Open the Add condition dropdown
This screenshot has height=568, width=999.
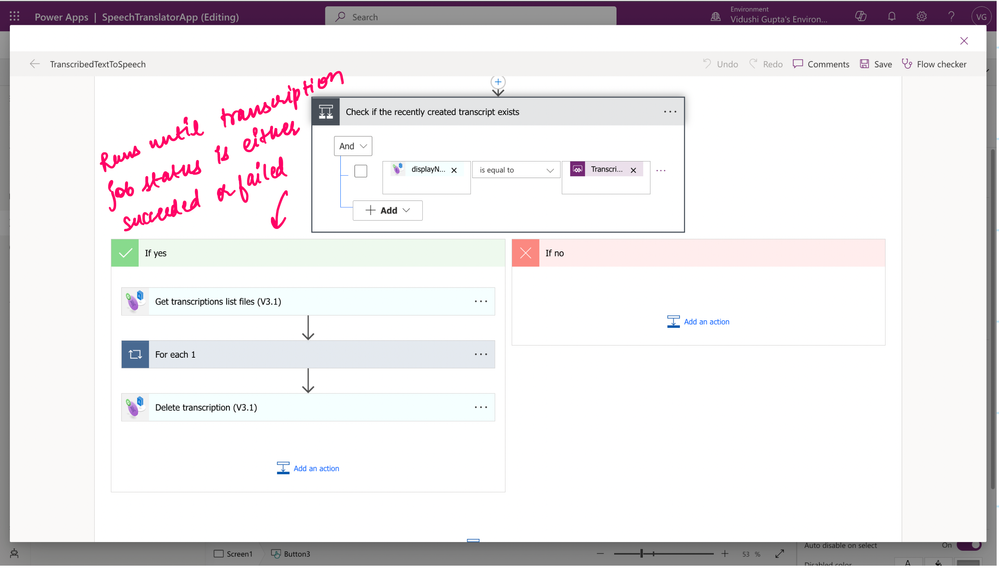(x=387, y=210)
